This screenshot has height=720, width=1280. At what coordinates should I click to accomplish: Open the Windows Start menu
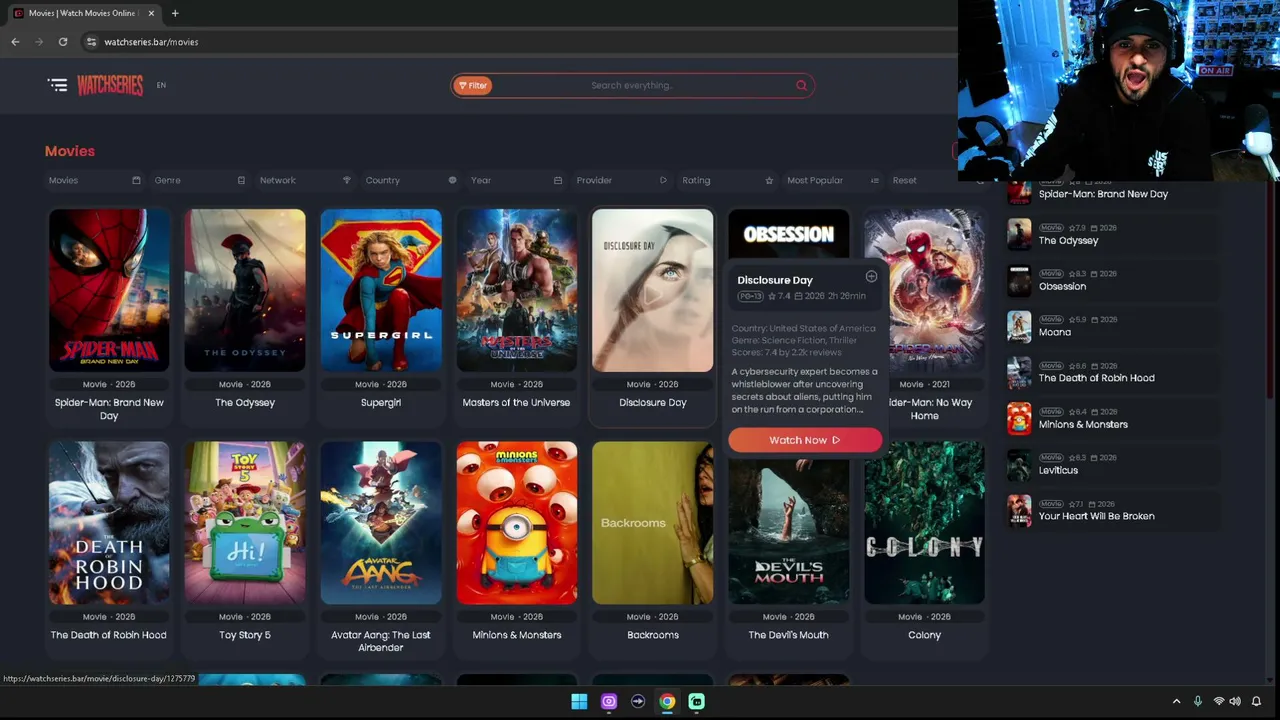[x=579, y=702]
